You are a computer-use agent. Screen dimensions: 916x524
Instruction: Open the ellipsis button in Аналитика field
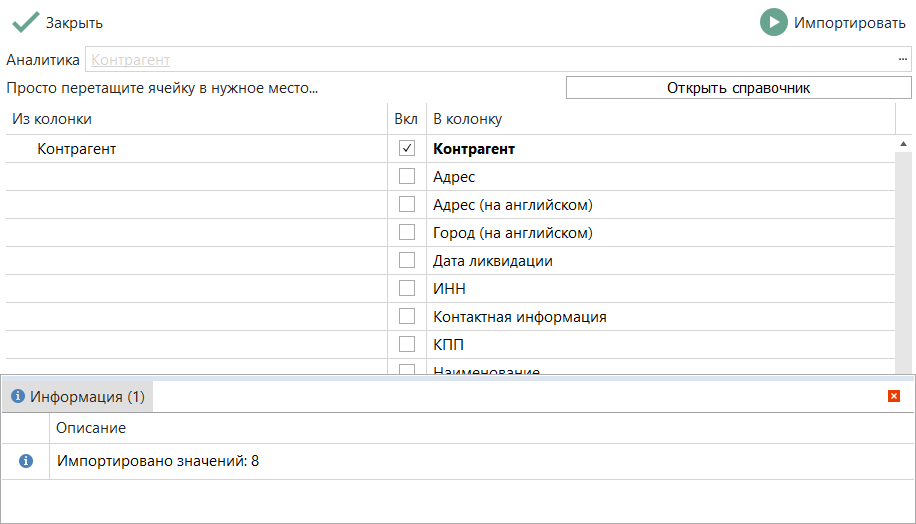click(x=902, y=60)
